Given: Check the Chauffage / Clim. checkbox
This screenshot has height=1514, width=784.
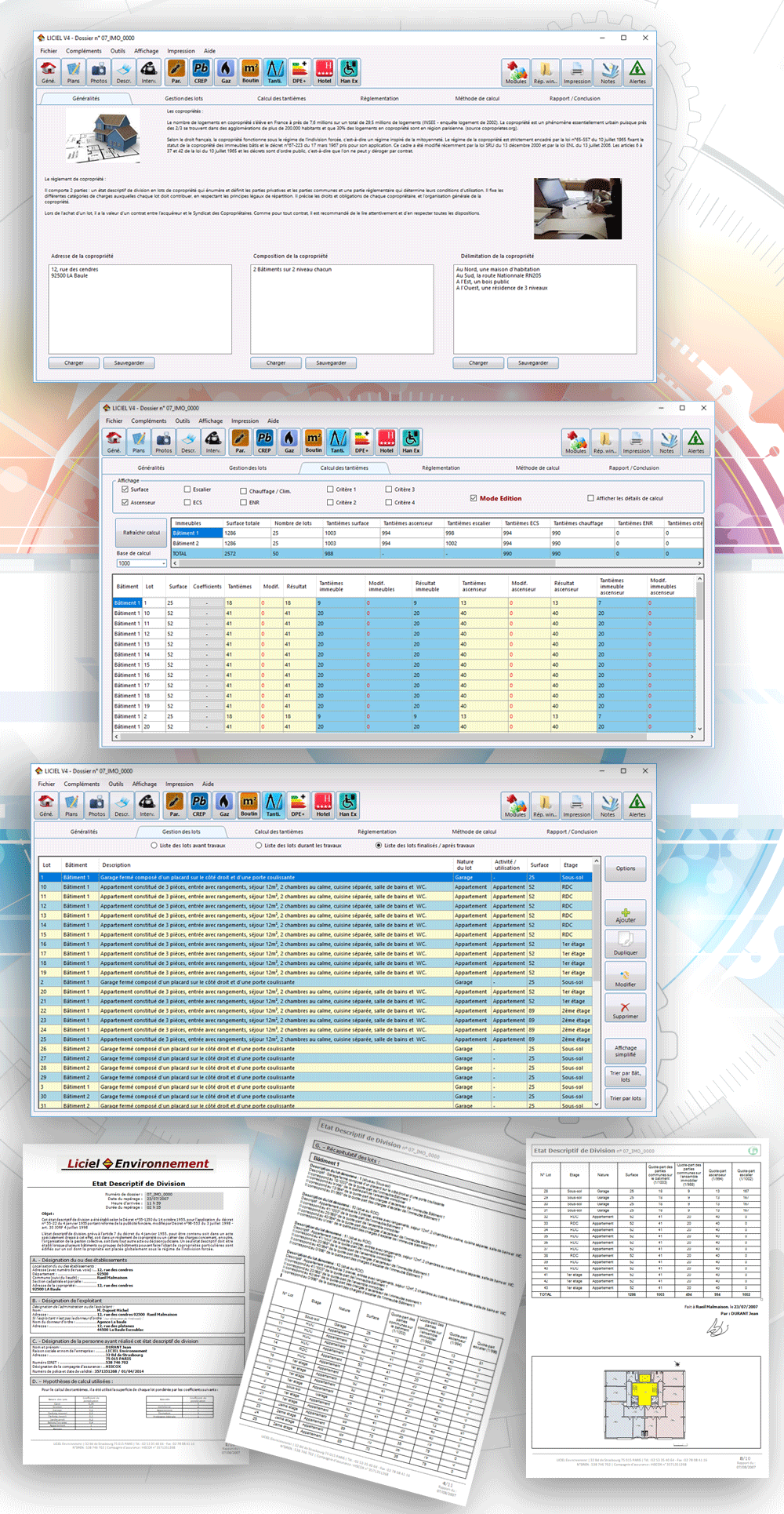Looking at the screenshot, I should click(x=243, y=491).
